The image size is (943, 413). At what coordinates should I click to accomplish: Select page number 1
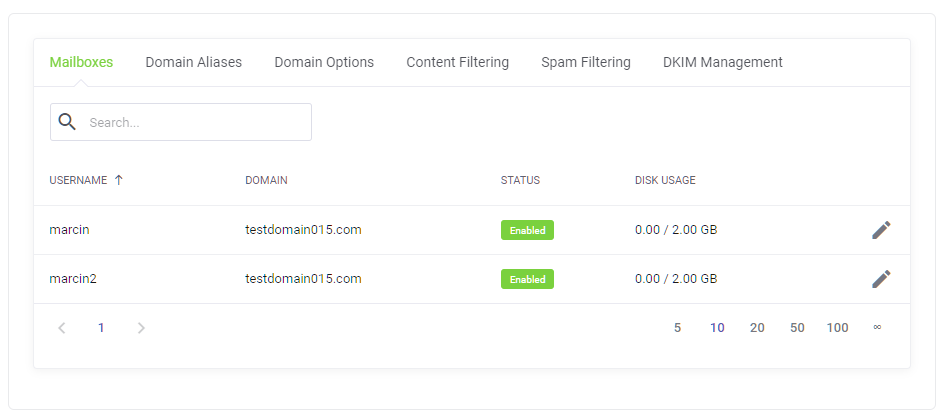click(x=101, y=328)
